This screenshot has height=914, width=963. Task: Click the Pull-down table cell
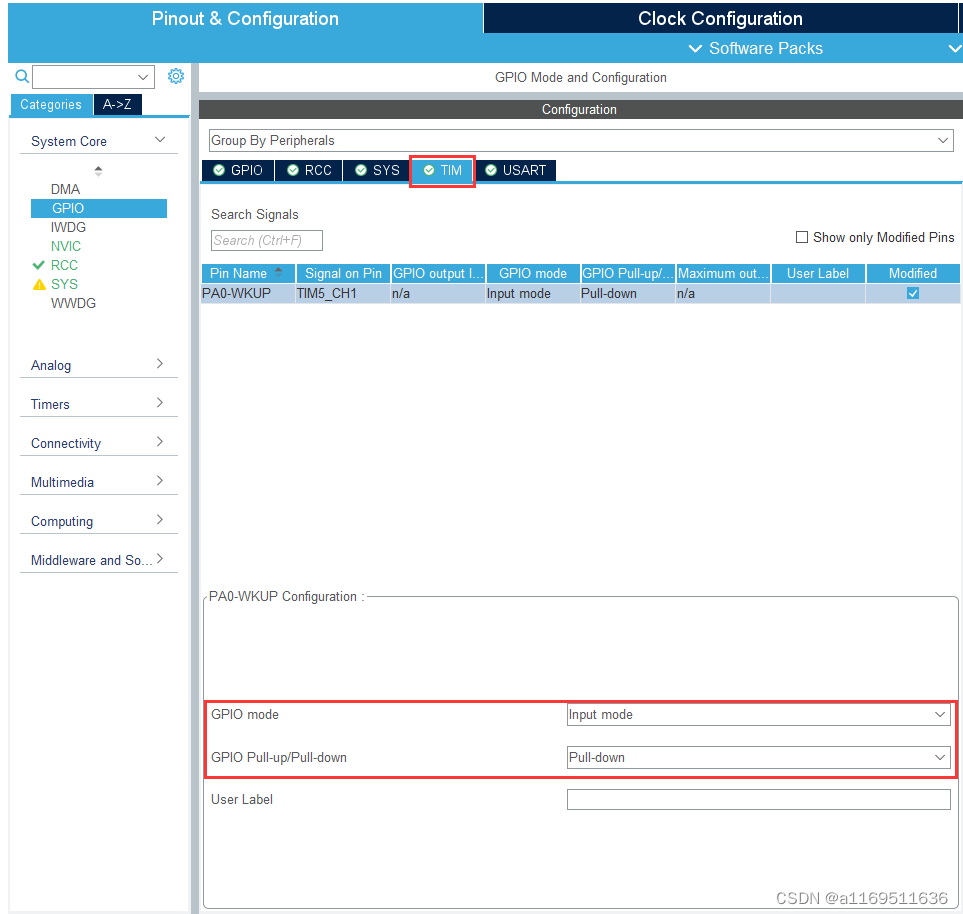[628, 293]
